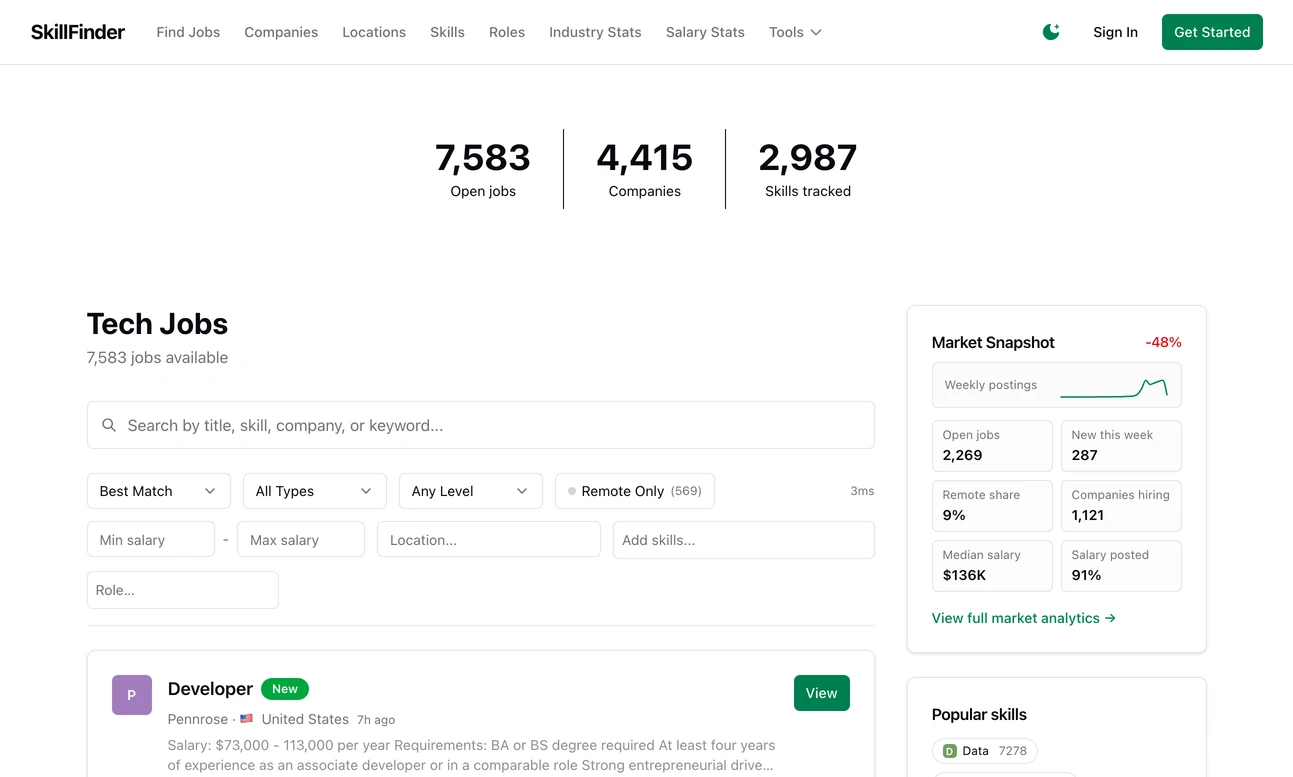Click the Location filter field
The height and width of the screenshot is (777, 1293).
[489, 540]
